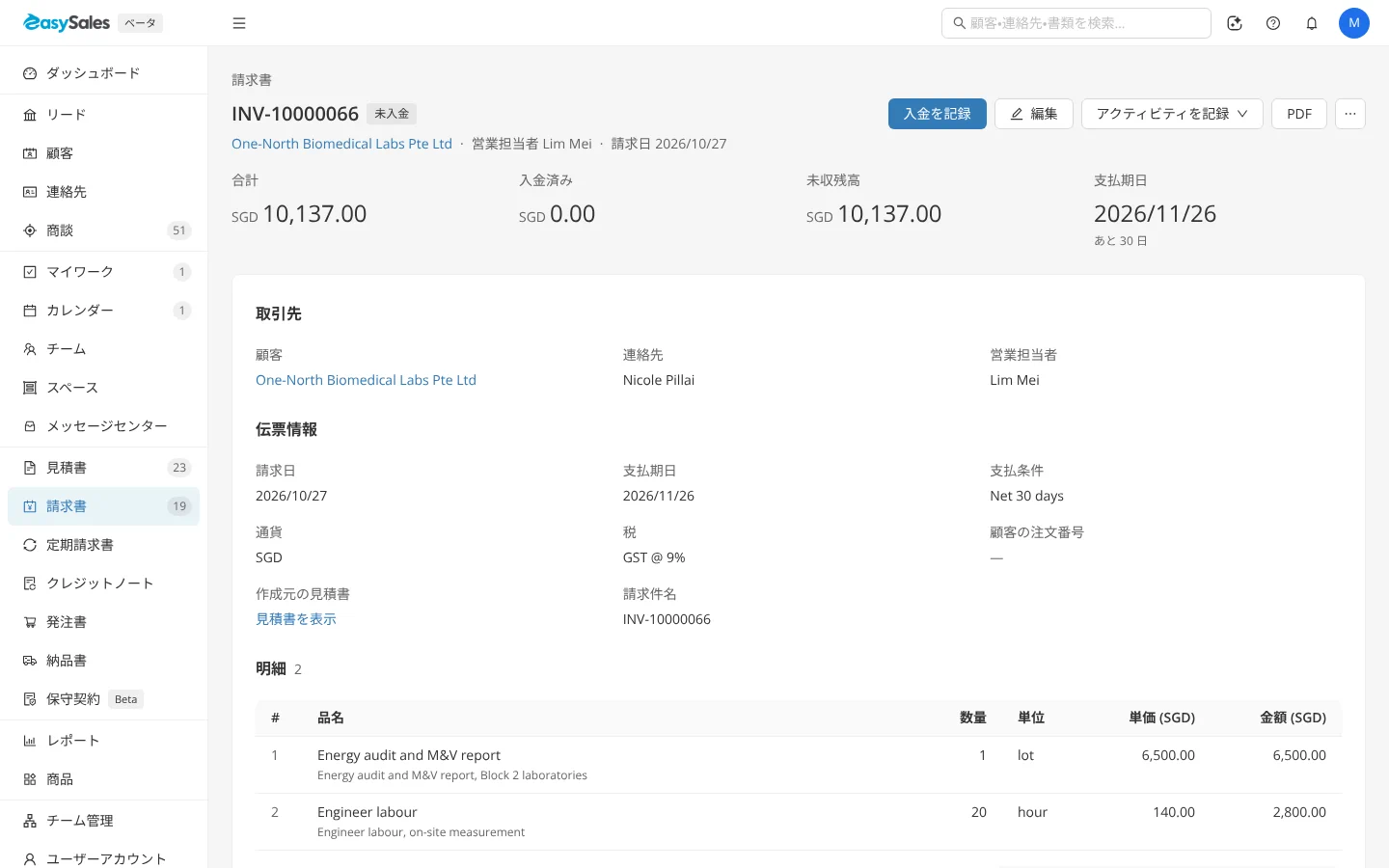Click the Energy audit and M&V report row

coord(799,765)
